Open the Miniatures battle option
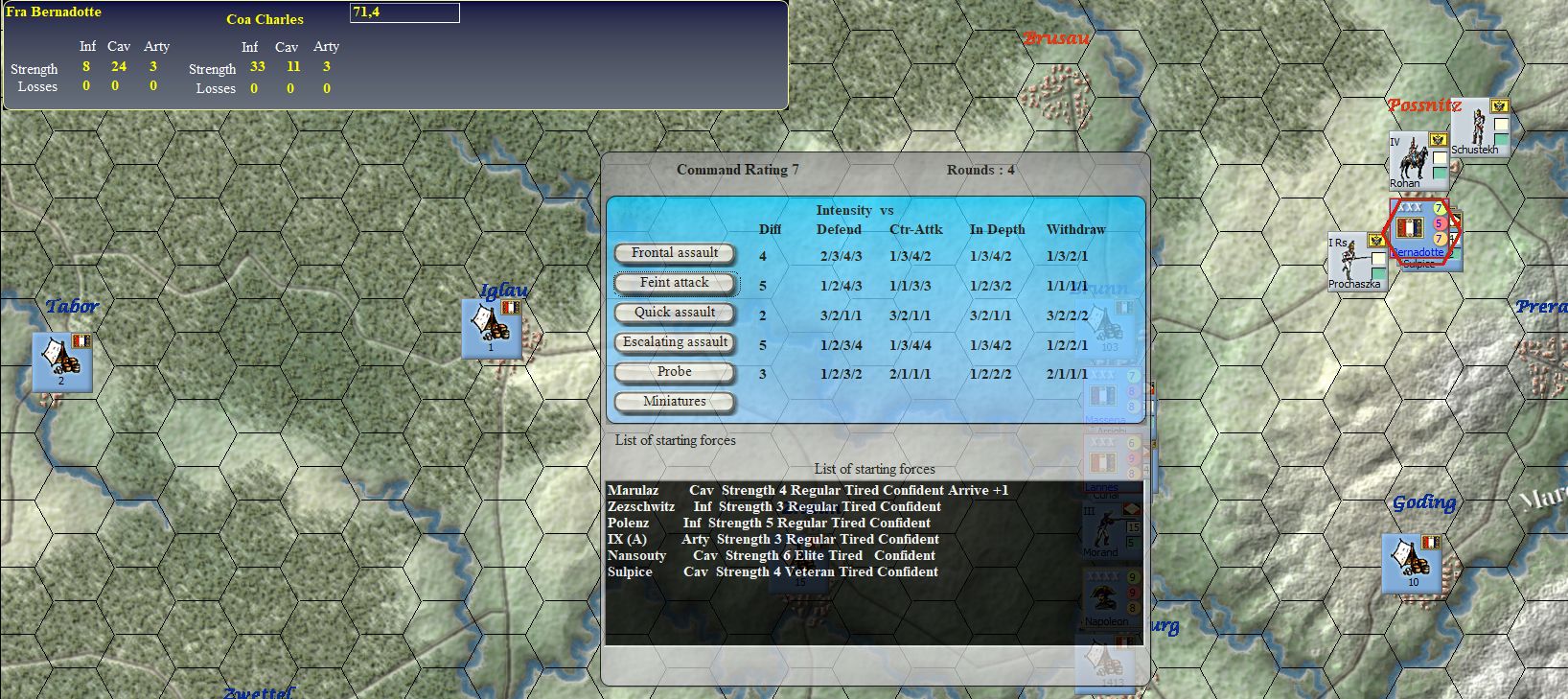1568x699 pixels. pos(675,402)
